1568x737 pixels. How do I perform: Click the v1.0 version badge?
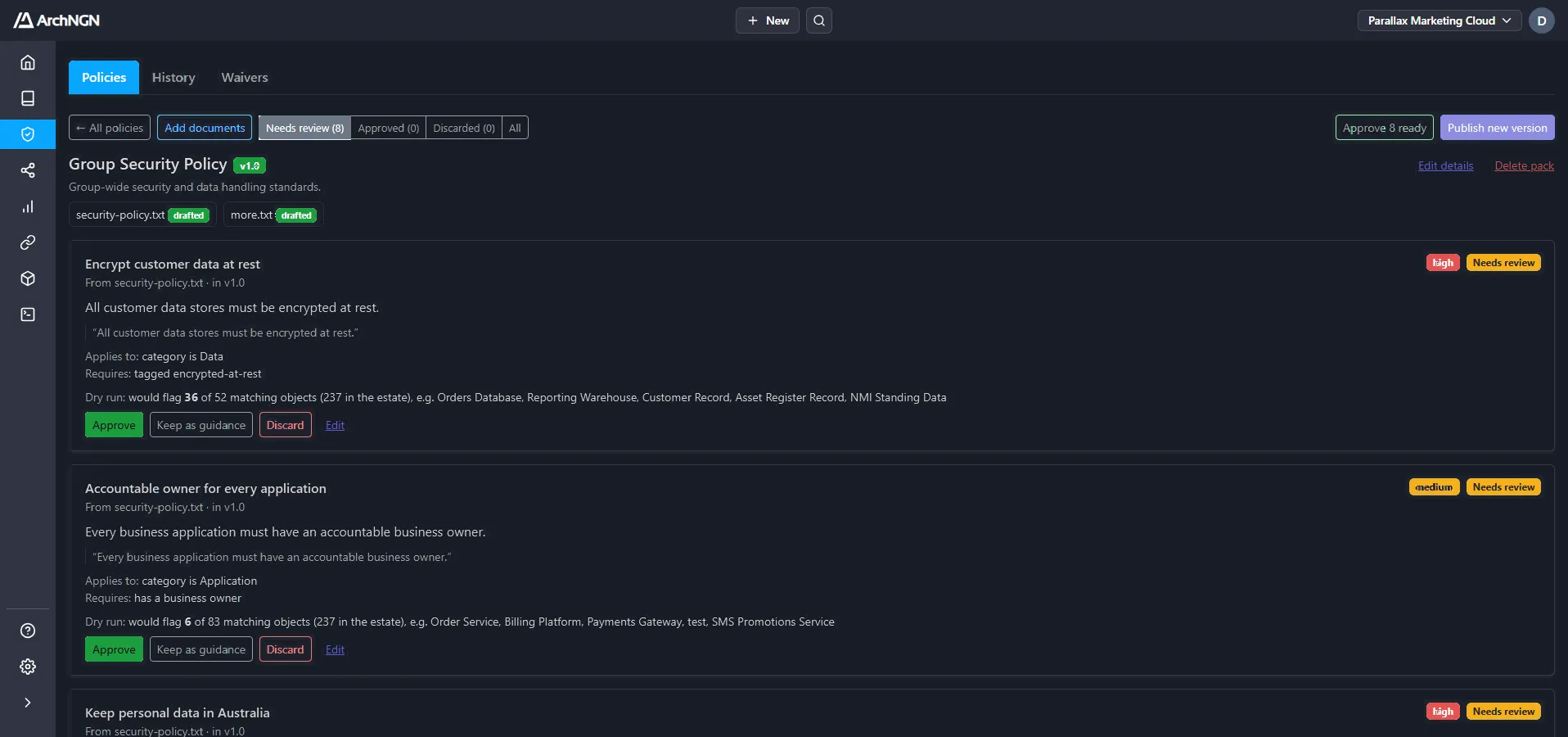250,165
